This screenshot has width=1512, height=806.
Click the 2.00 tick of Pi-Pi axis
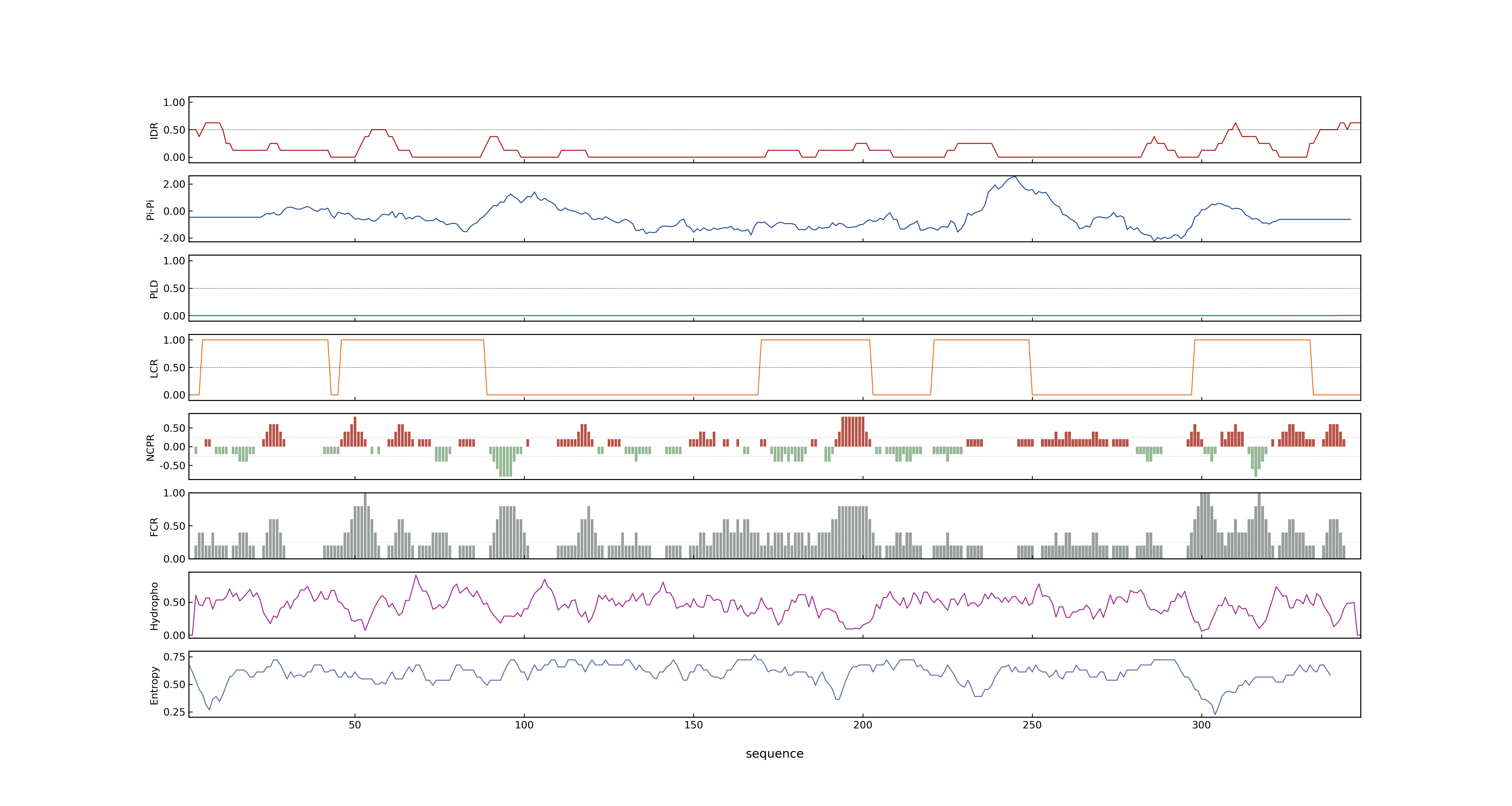coord(174,184)
